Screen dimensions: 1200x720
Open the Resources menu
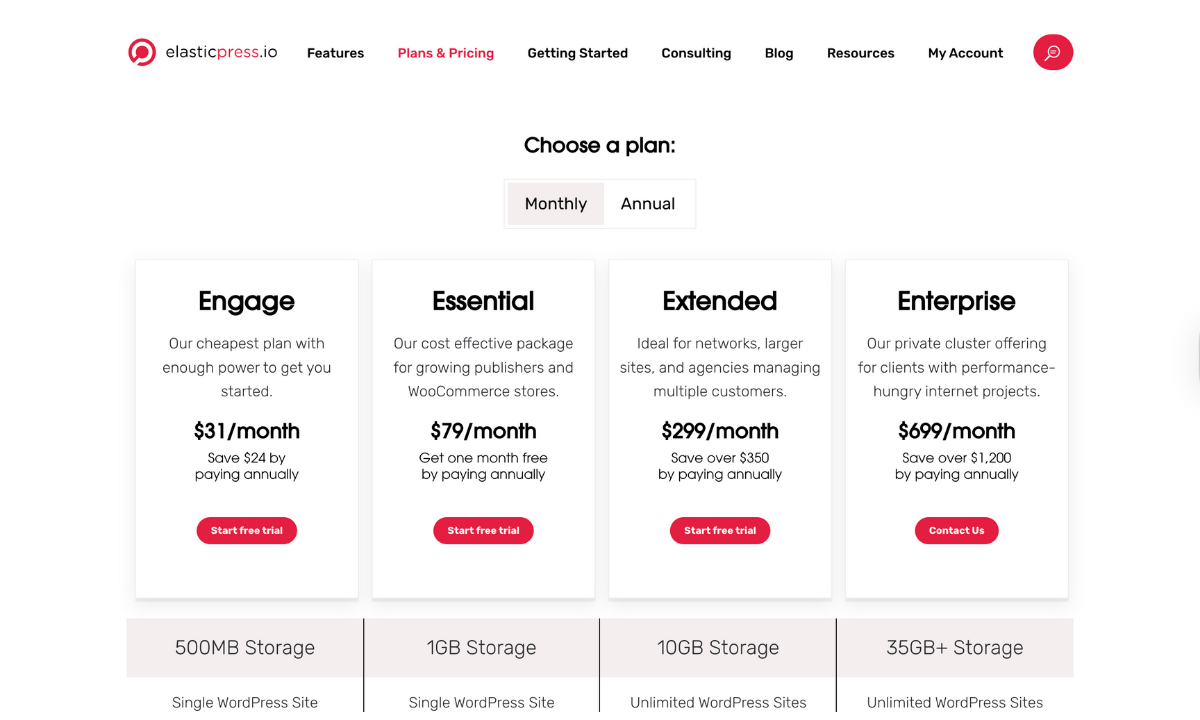pos(860,53)
